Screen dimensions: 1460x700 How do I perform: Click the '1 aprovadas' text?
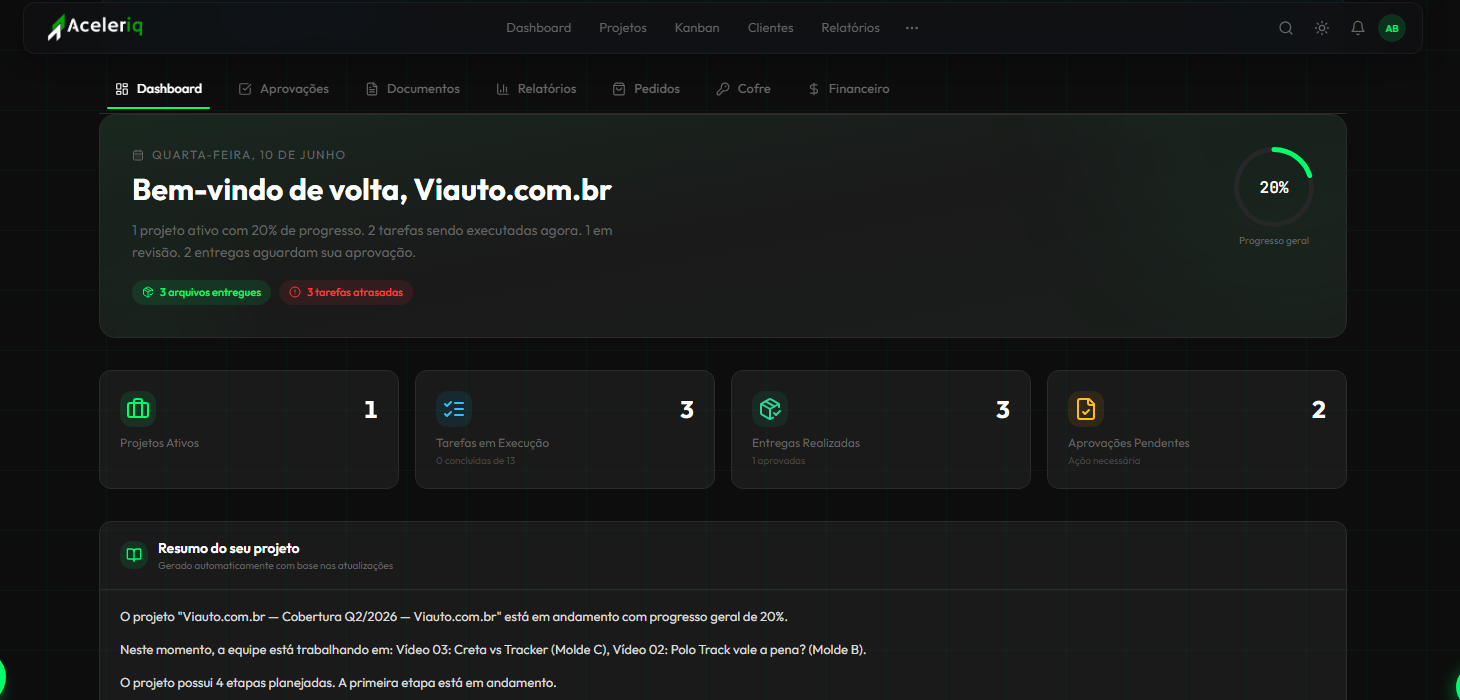click(779, 461)
